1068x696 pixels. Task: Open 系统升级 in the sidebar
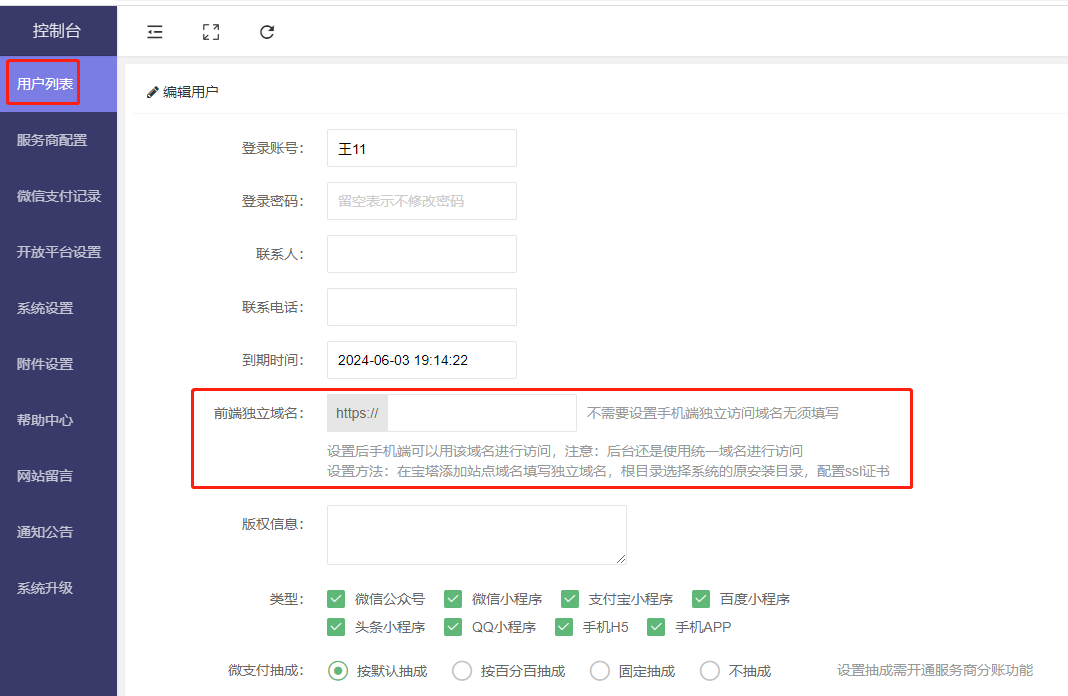pos(45,588)
